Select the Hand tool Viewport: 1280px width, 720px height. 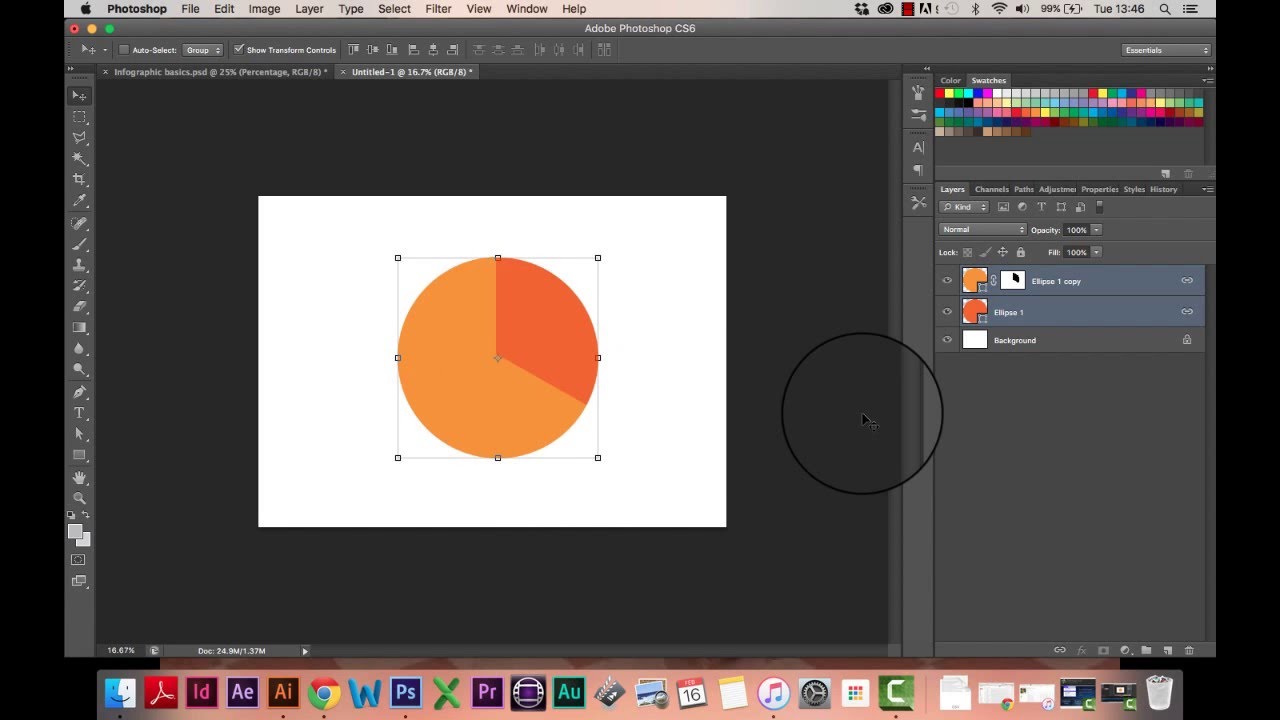(79, 477)
